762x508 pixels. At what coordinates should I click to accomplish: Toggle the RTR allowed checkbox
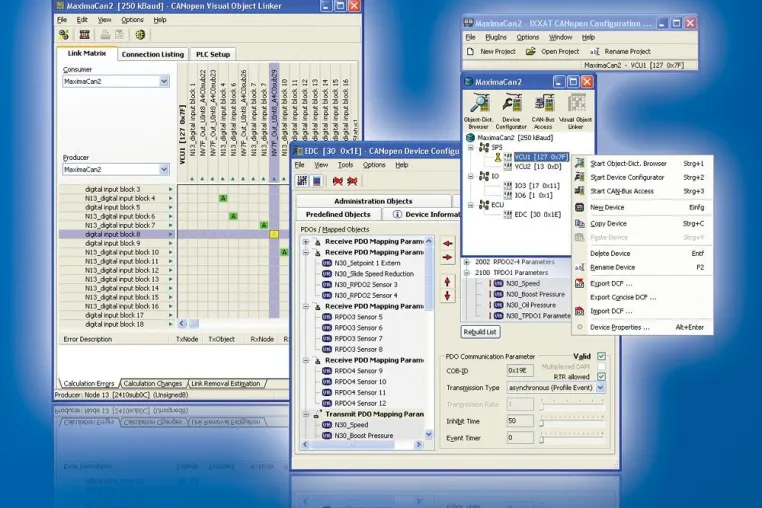click(x=601, y=377)
